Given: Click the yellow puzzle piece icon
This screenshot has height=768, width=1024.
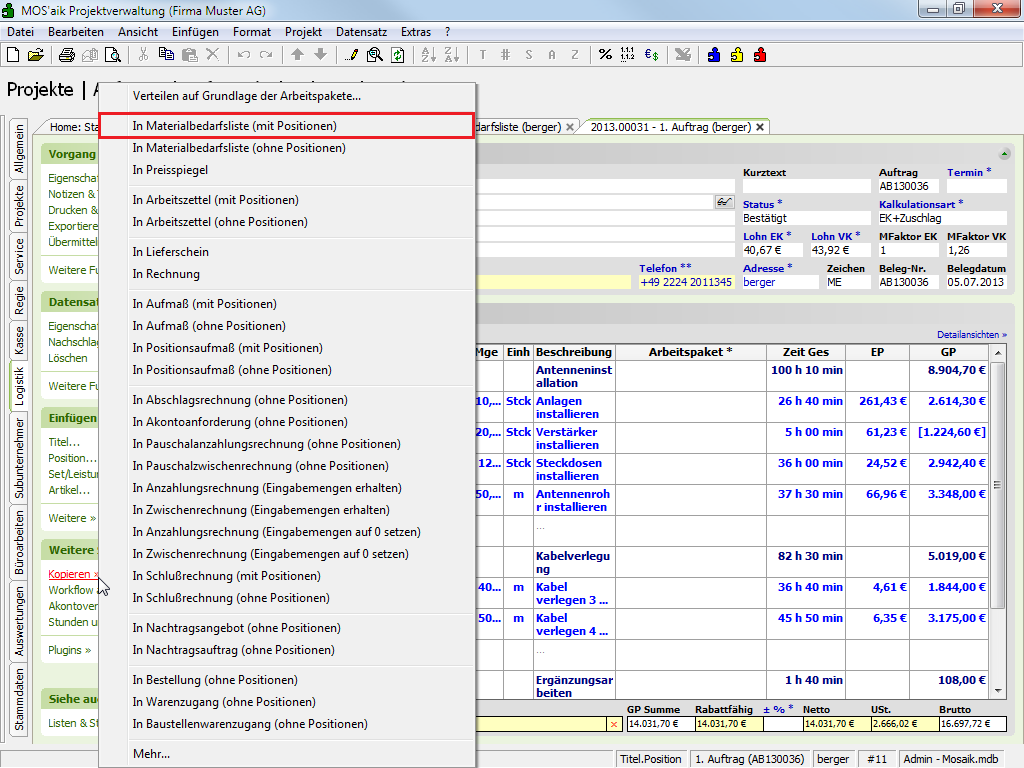Looking at the screenshot, I should [737, 55].
